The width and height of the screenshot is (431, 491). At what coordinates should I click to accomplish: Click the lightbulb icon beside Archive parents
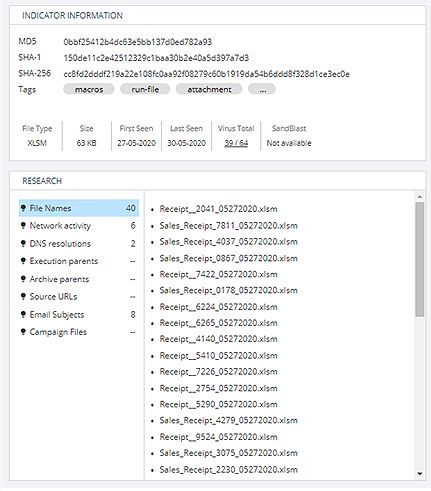pyautogui.click(x=23, y=279)
